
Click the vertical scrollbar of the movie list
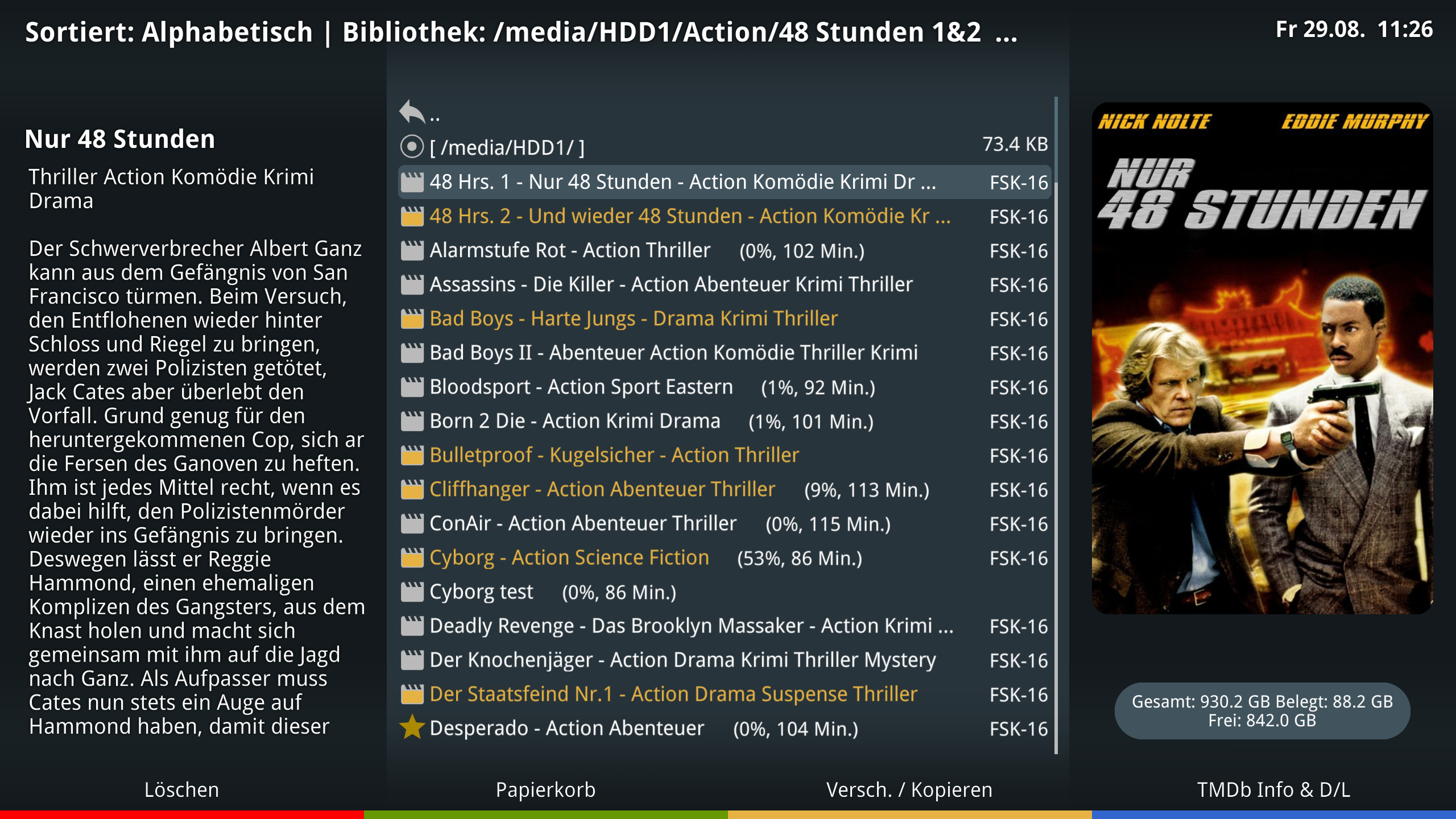(x=1056, y=425)
